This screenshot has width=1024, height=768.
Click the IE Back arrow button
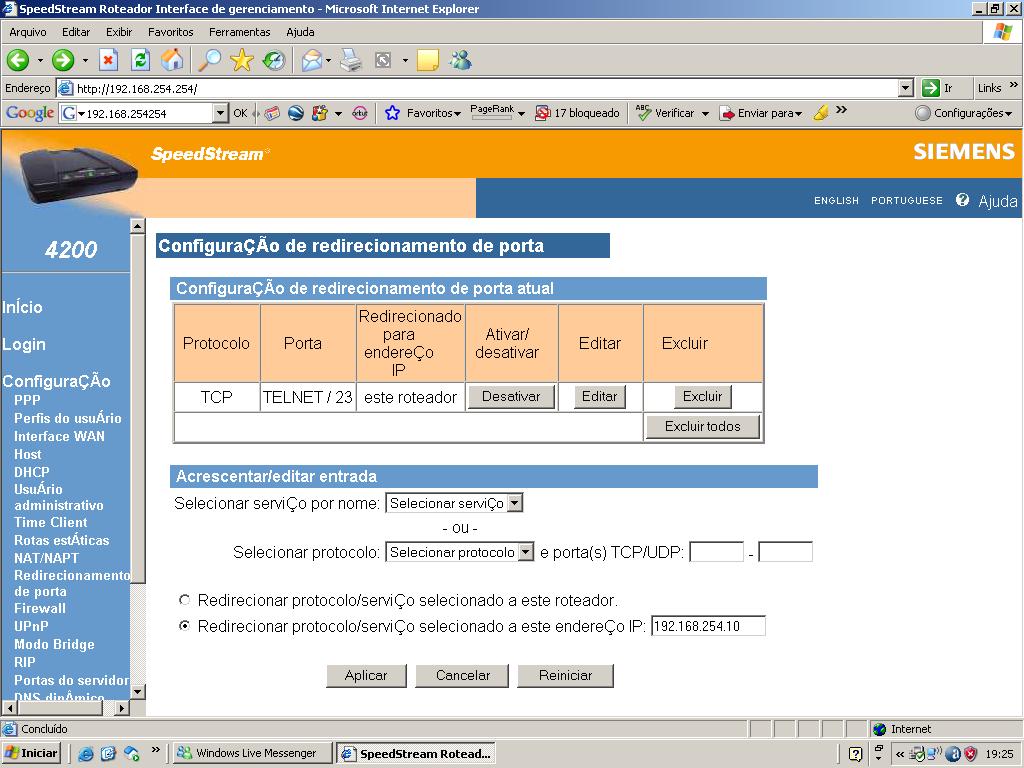click(x=18, y=61)
